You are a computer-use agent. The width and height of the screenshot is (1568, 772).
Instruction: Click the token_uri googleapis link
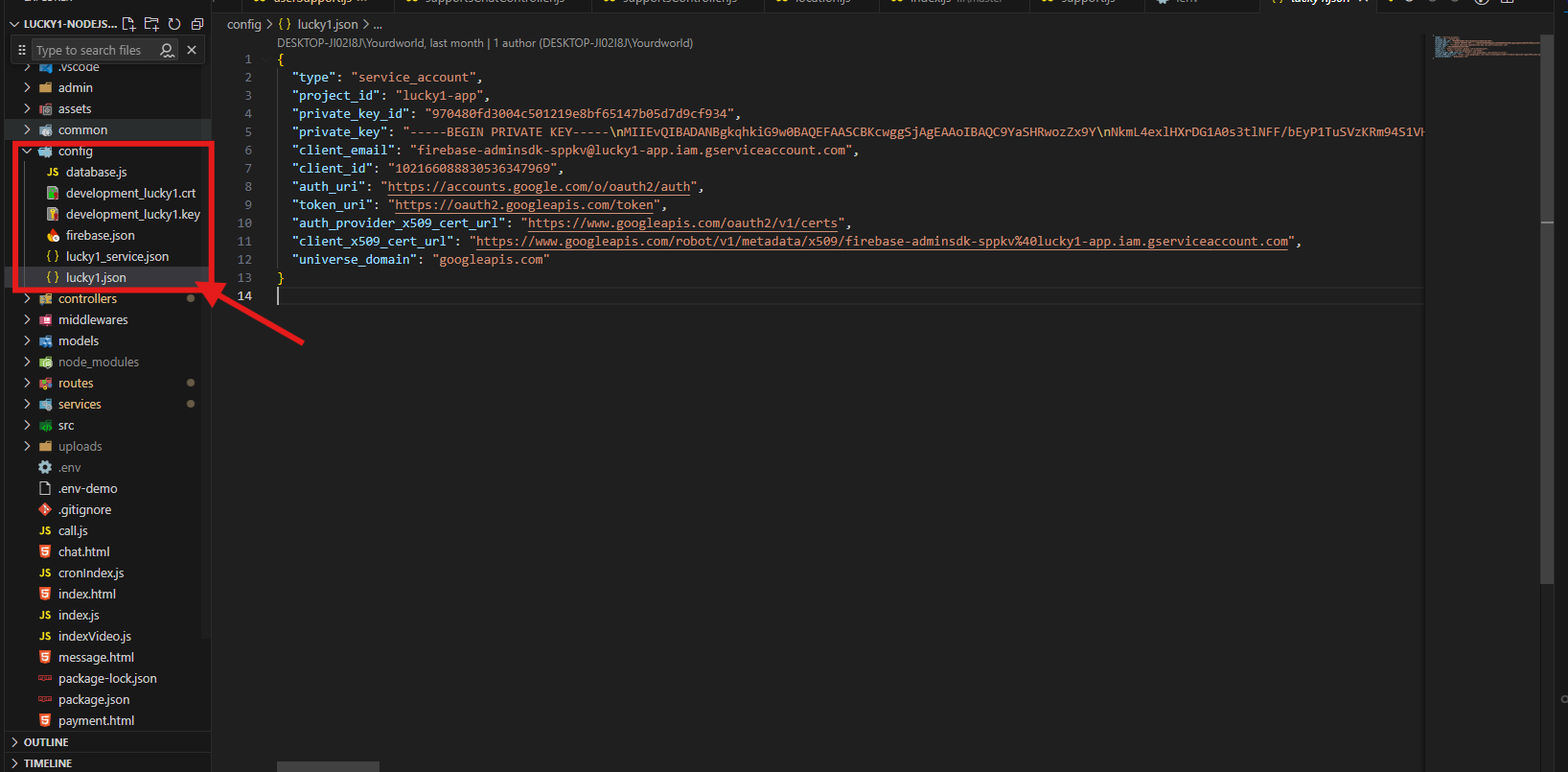(x=526, y=205)
